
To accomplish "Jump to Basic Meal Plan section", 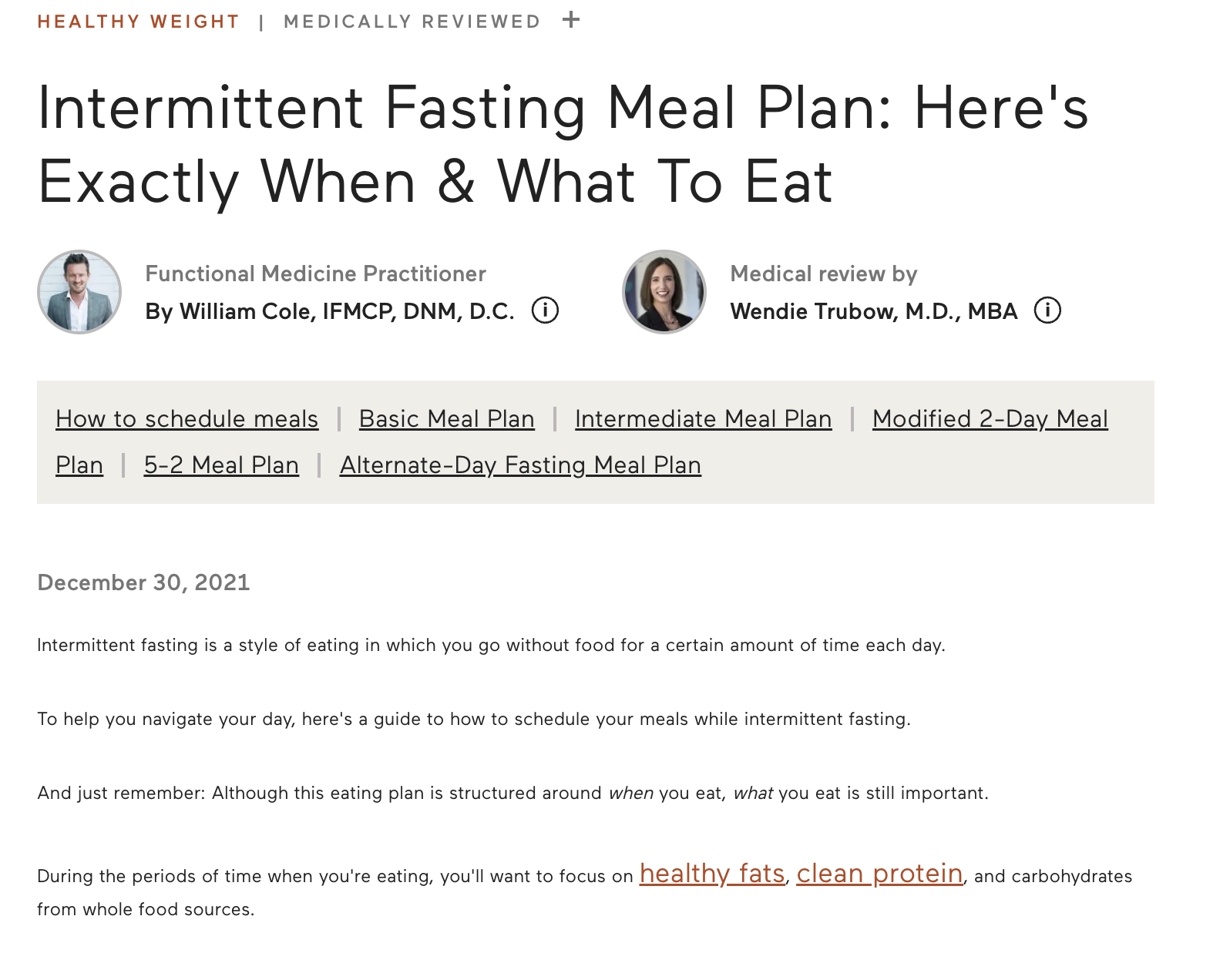I will pos(447,419).
